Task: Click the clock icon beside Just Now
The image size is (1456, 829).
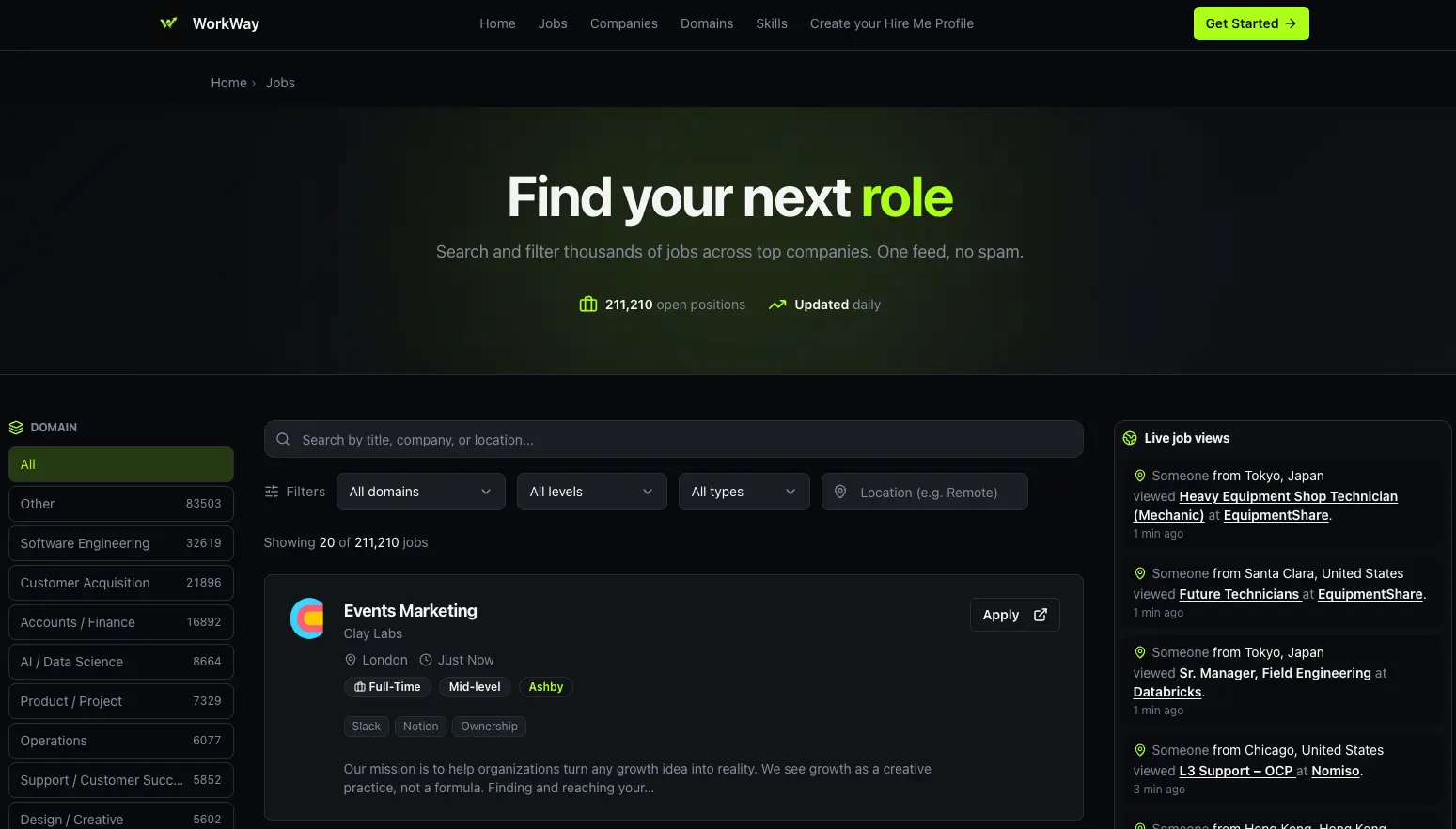Action: (x=426, y=660)
